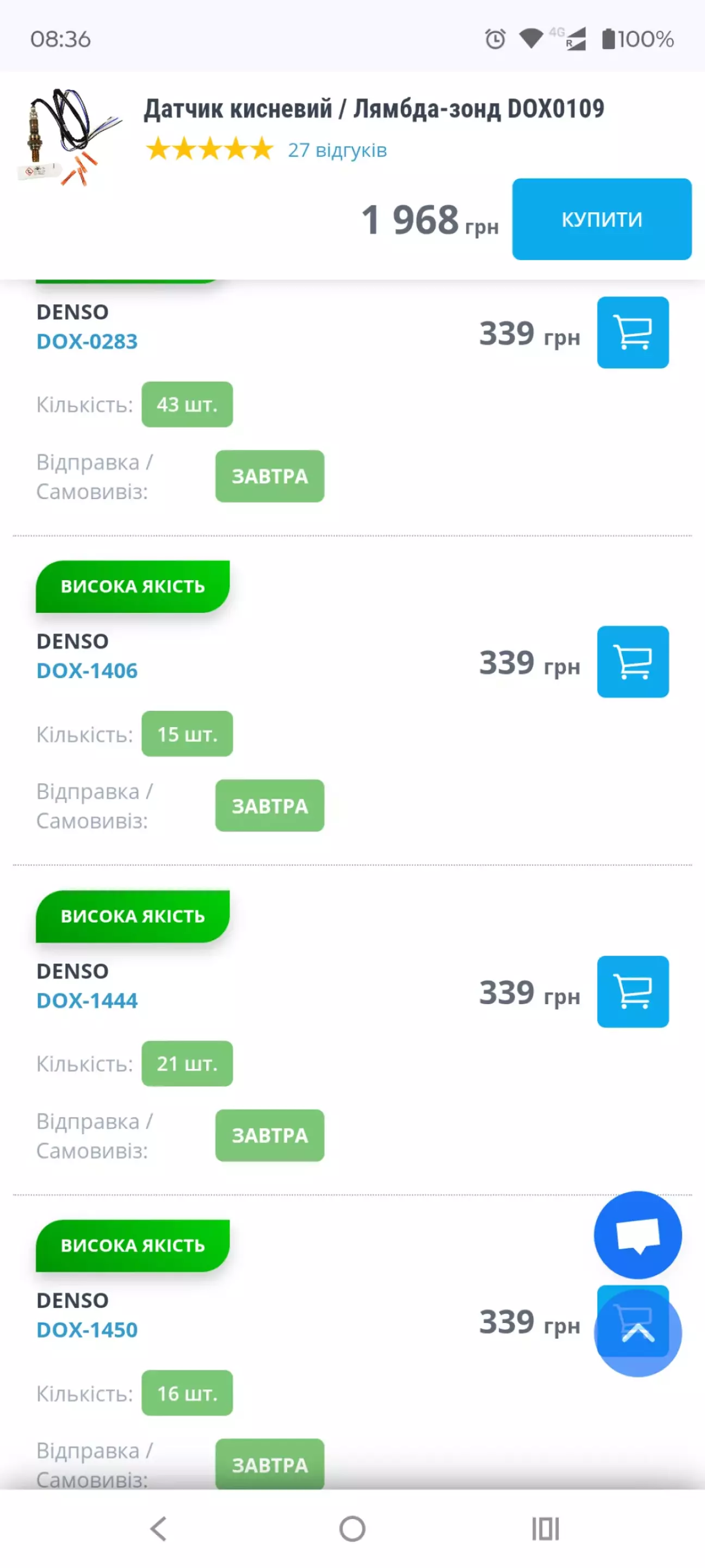Open the DOX-1444 product link
Image resolution: width=705 pixels, height=1568 pixels.
(x=87, y=1001)
